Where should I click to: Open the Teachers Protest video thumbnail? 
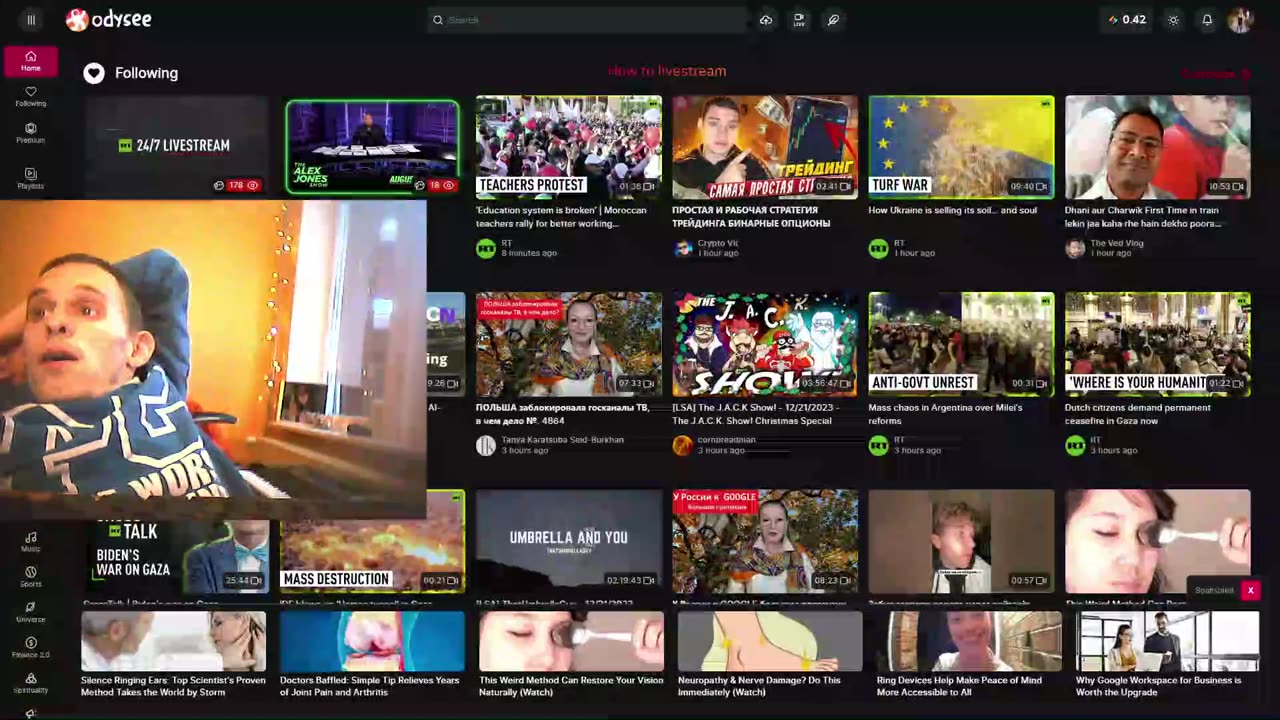point(569,147)
